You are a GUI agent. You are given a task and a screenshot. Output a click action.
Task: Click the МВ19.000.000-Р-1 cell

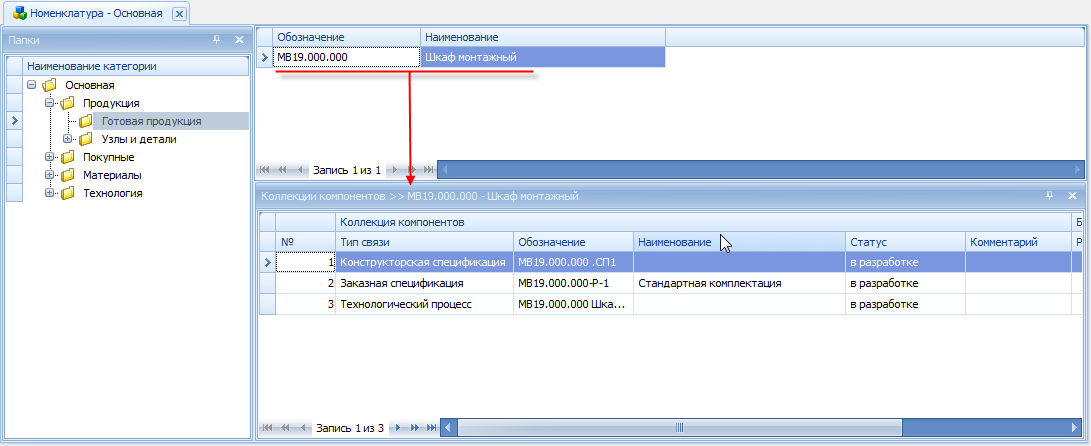[x=573, y=283]
